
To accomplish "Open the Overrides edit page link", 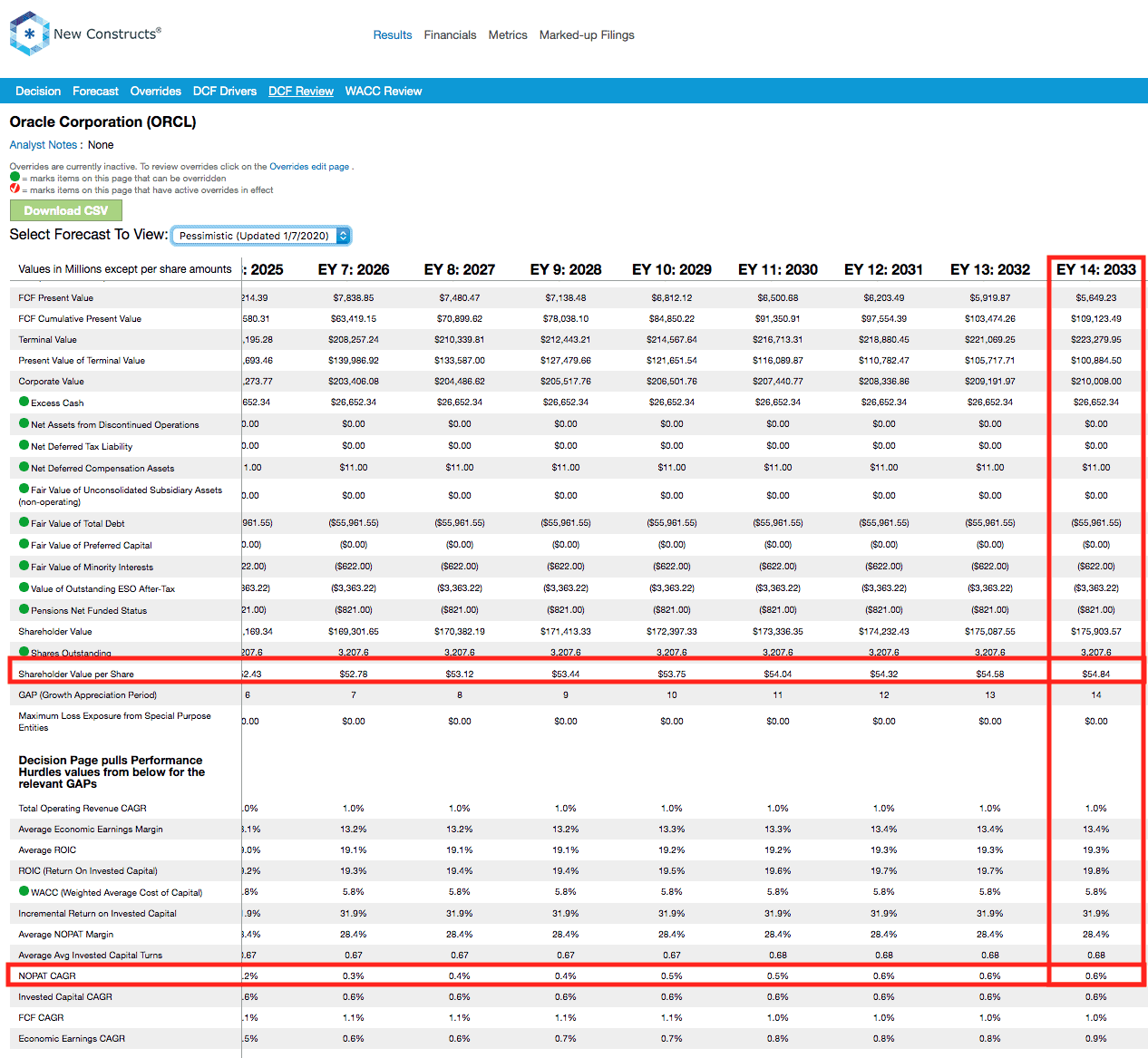I will click(309, 167).
